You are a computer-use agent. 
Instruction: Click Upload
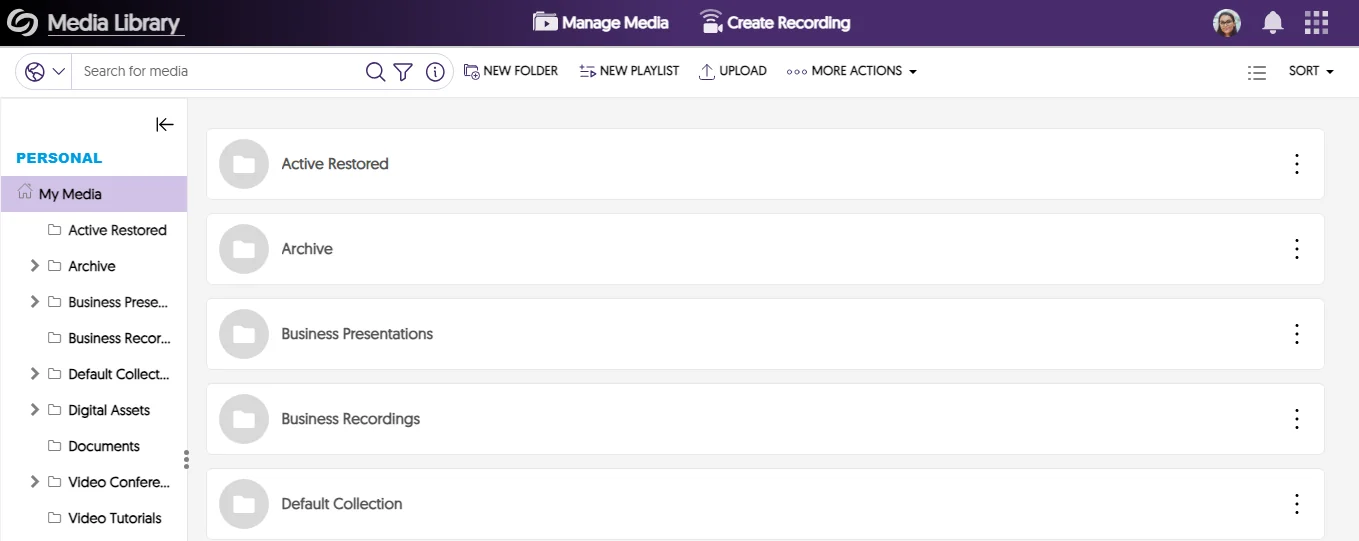(x=733, y=71)
